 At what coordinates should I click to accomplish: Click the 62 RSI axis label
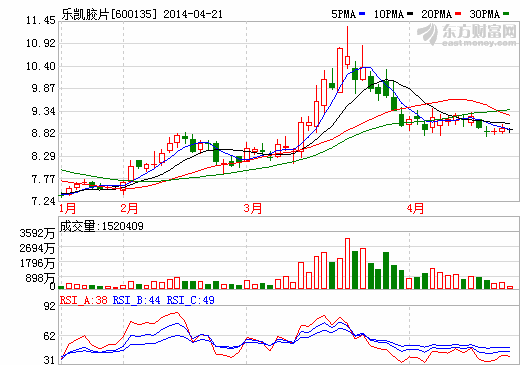(x=50, y=336)
